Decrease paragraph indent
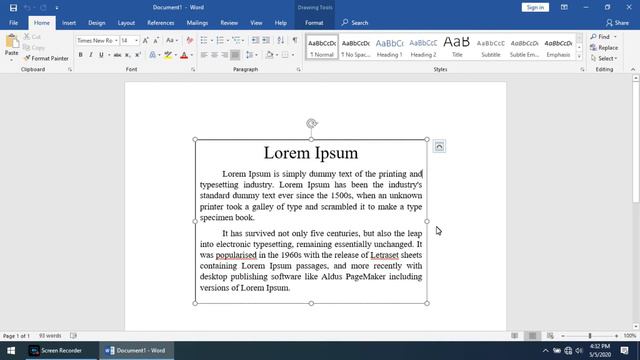640x360 pixels. [255, 40]
